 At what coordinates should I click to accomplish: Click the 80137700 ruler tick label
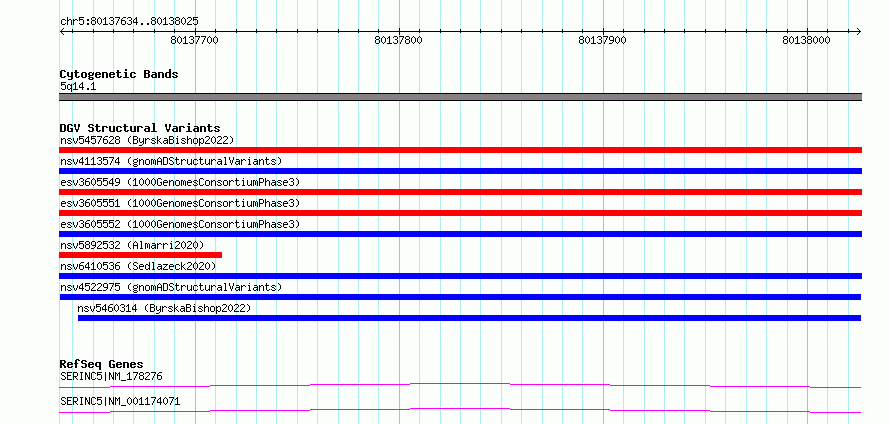pos(195,40)
